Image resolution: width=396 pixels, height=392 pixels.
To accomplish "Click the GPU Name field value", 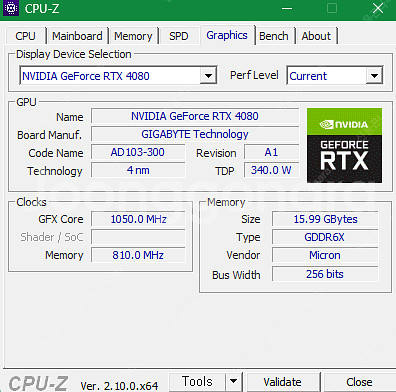I will pos(195,116).
